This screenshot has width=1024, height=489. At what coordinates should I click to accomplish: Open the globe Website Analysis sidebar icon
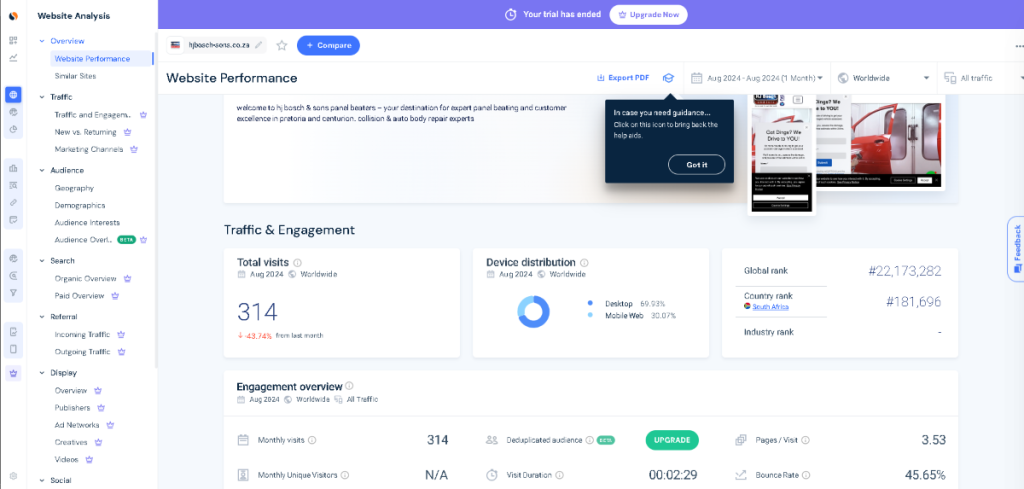pos(13,95)
